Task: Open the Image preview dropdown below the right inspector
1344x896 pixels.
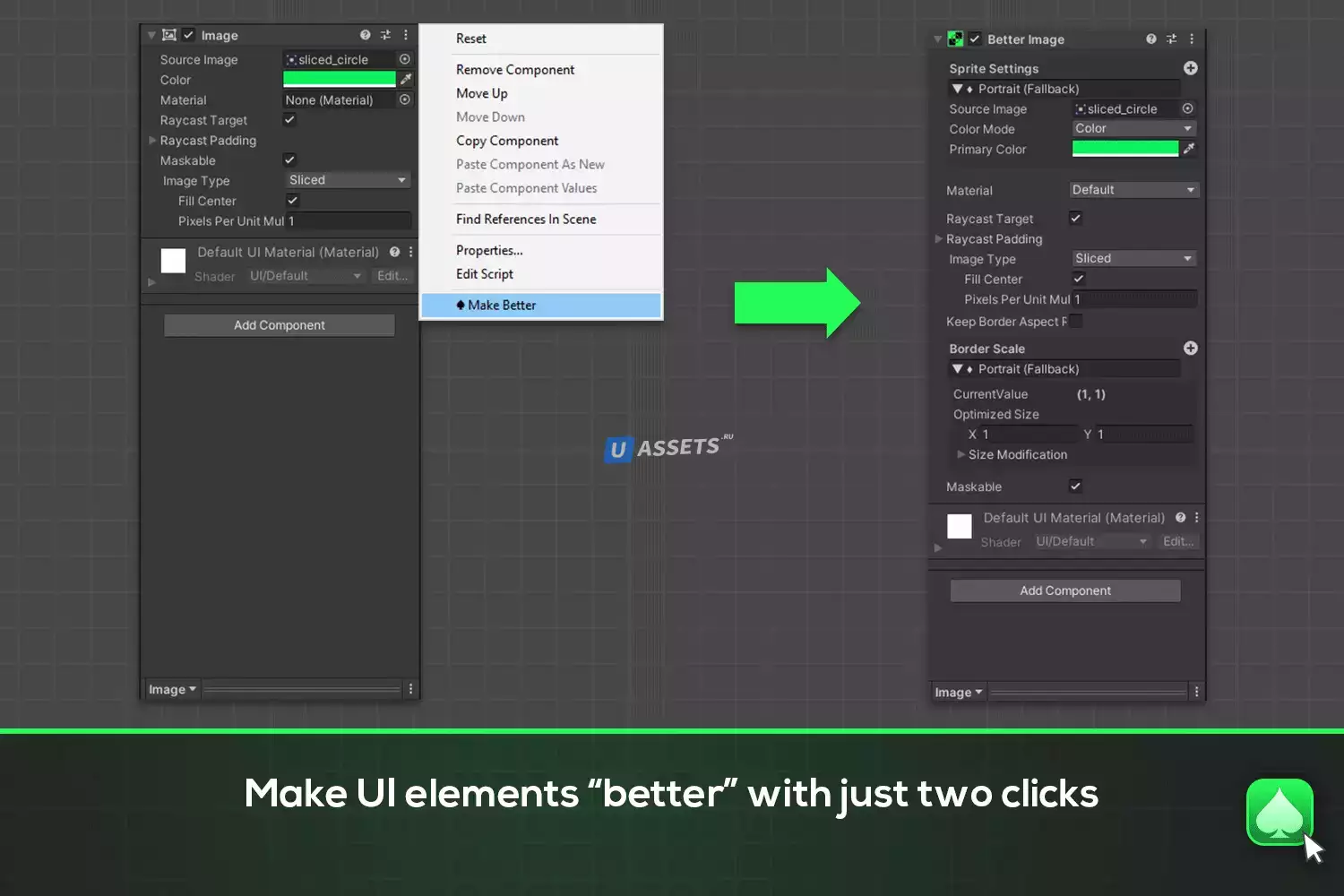Action: [958, 692]
